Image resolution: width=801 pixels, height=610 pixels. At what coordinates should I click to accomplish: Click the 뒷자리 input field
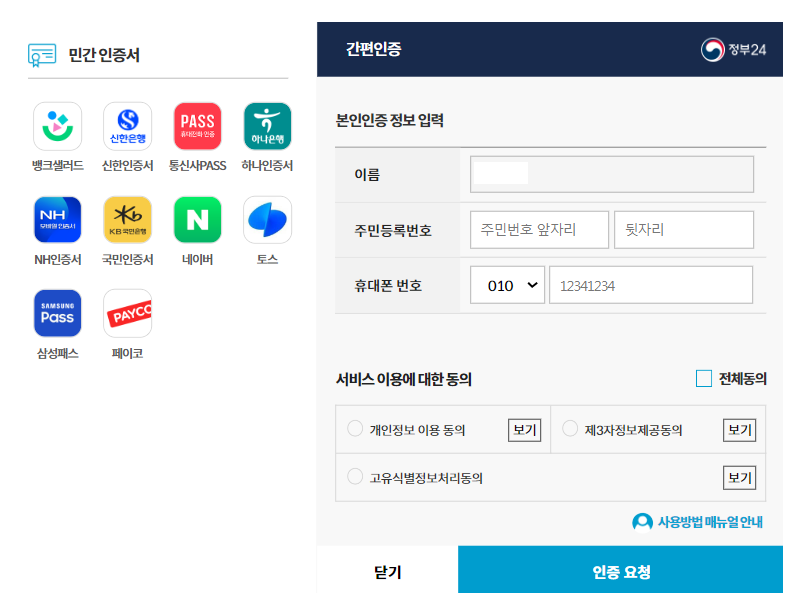click(x=684, y=230)
